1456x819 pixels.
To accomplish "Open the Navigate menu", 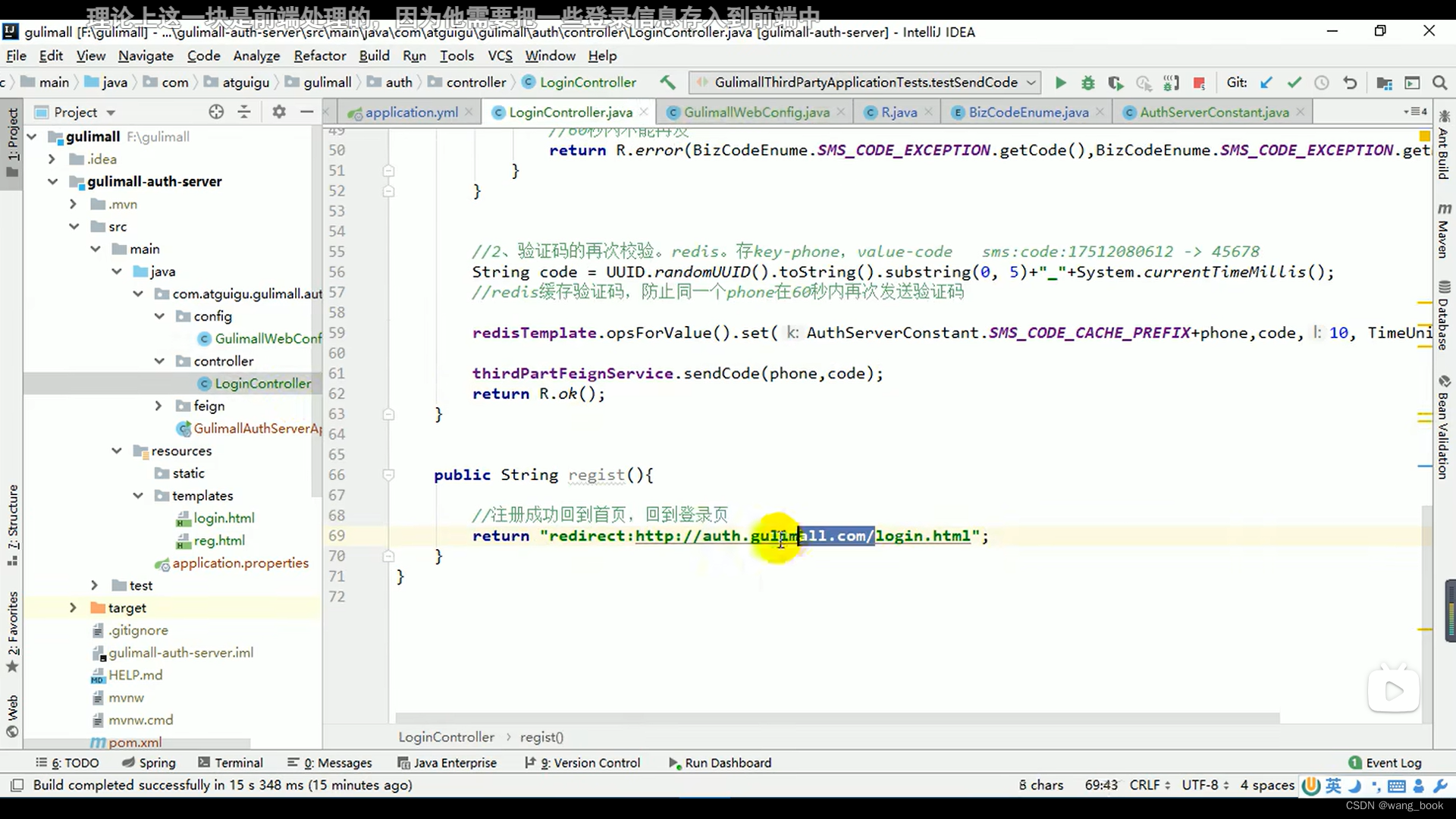I will (146, 55).
